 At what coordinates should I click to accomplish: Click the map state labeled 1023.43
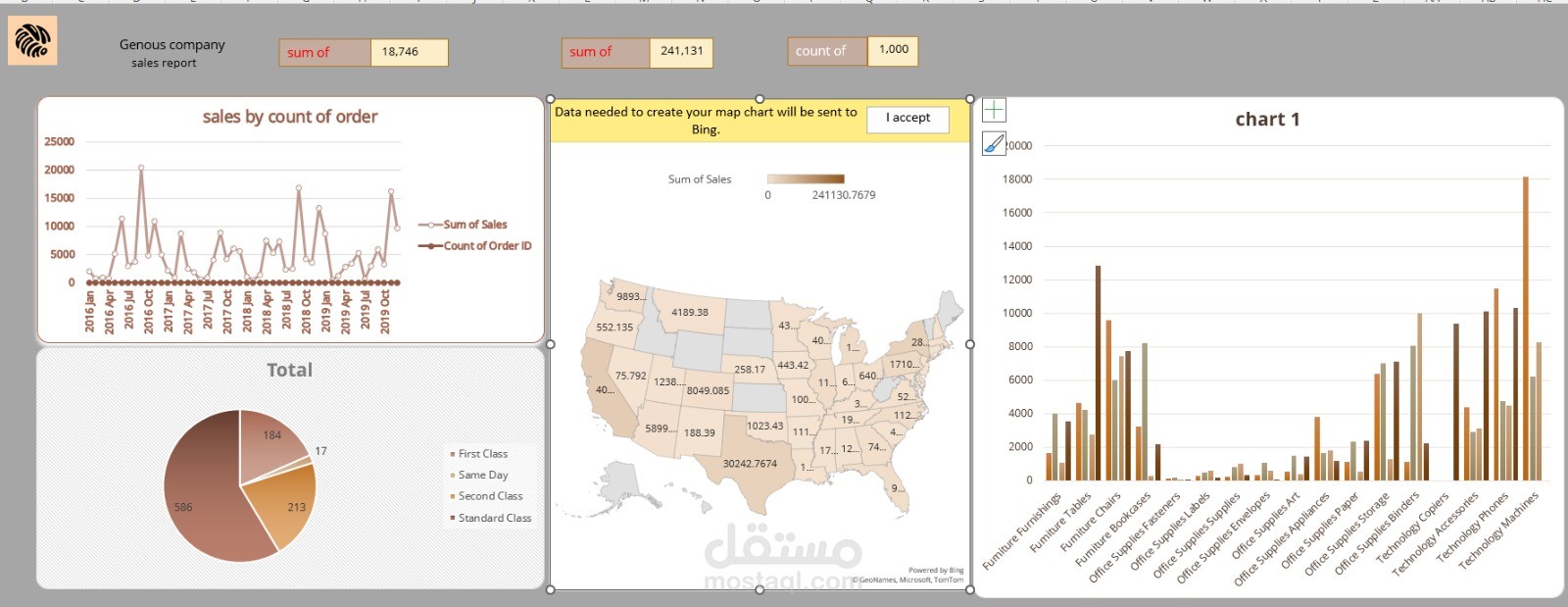pos(764,426)
